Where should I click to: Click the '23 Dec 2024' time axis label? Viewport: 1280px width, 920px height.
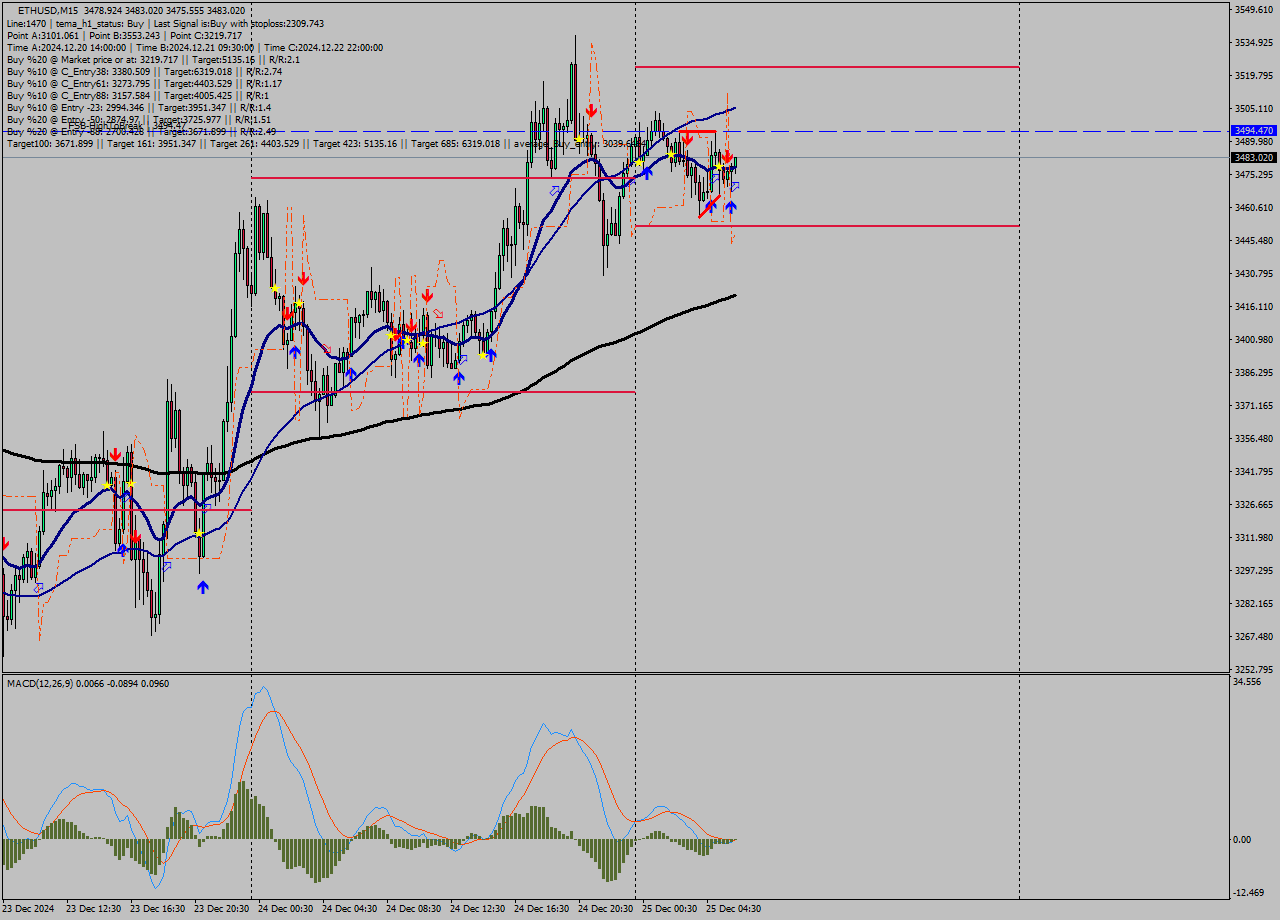click(30, 908)
